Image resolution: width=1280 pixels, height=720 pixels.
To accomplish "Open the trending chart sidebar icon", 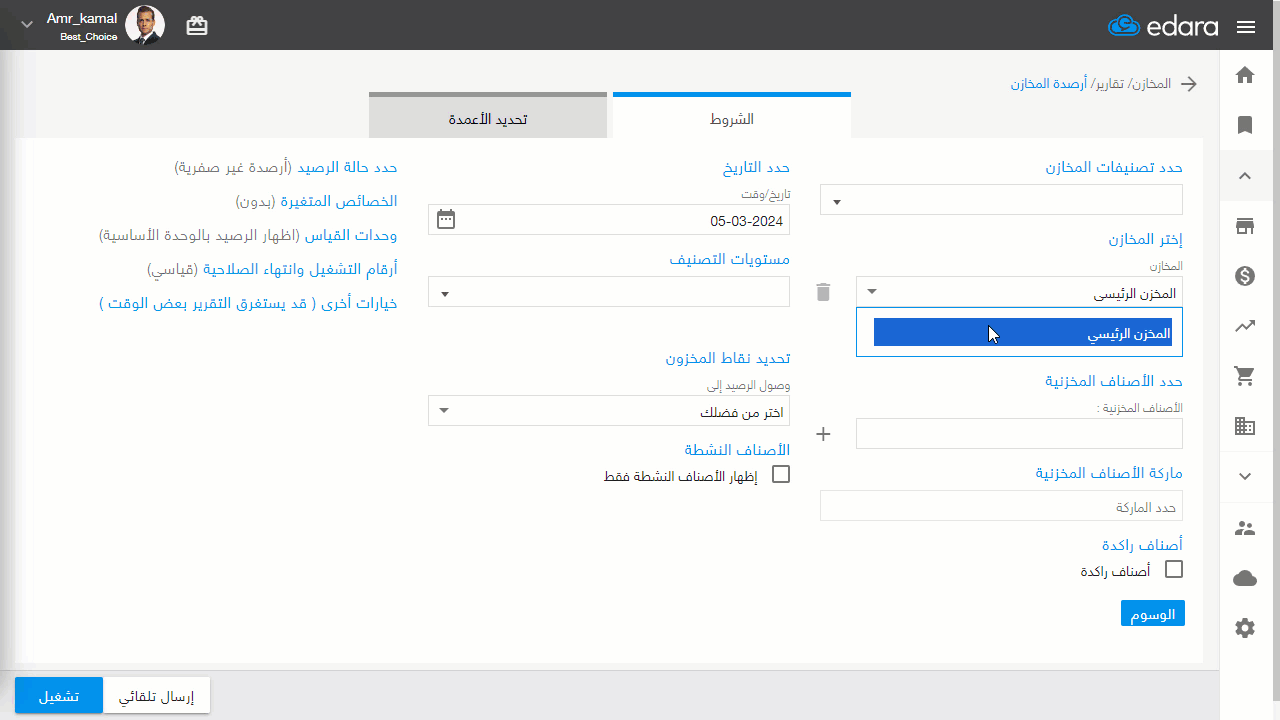I will (1245, 326).
